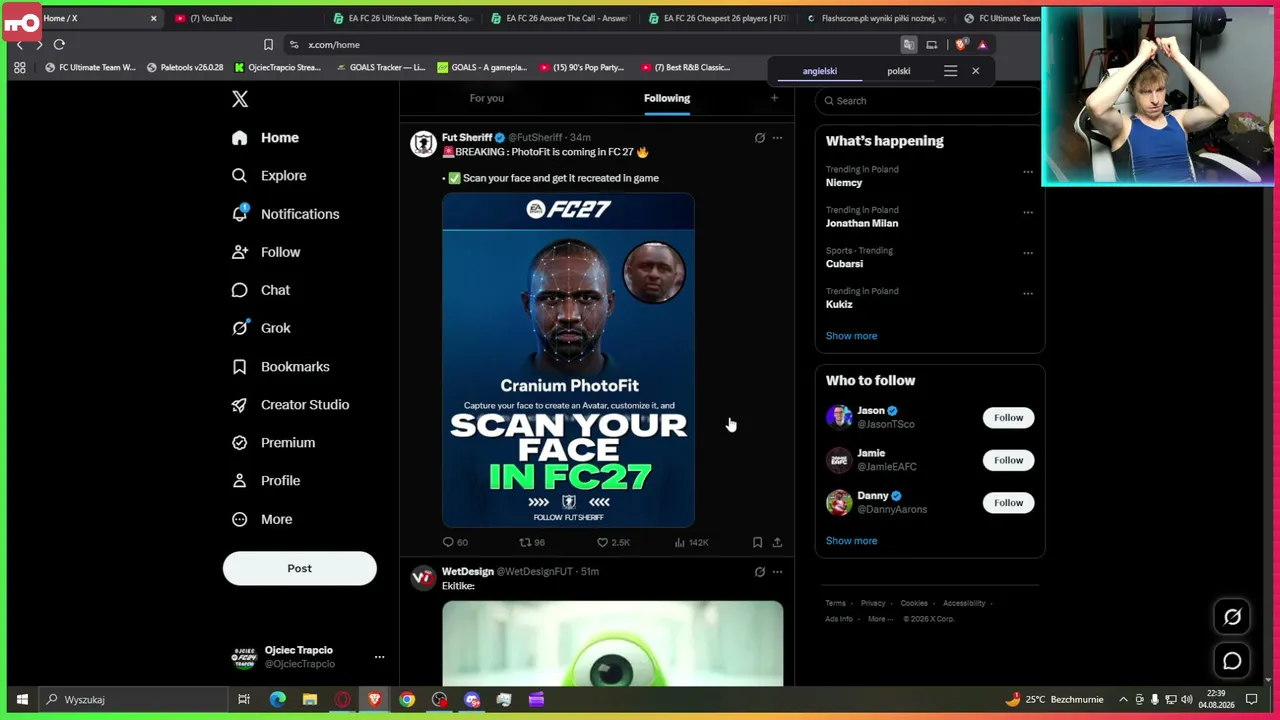Screen dimensions: 1280x720
Task: Show more accounts to follow
Action: click(851, 541)
